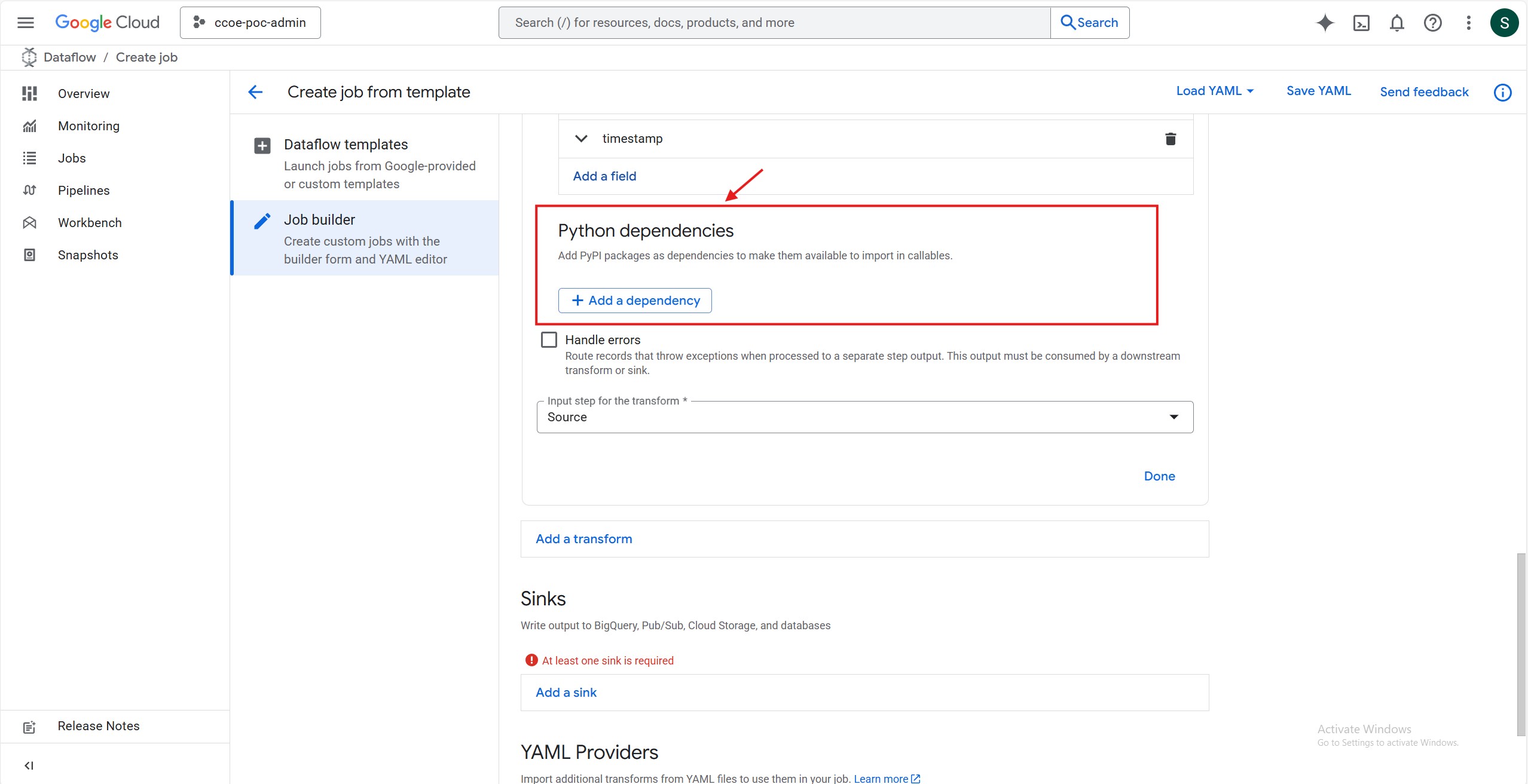
Task: Click in the resources search field
Action: coord(774,23)
